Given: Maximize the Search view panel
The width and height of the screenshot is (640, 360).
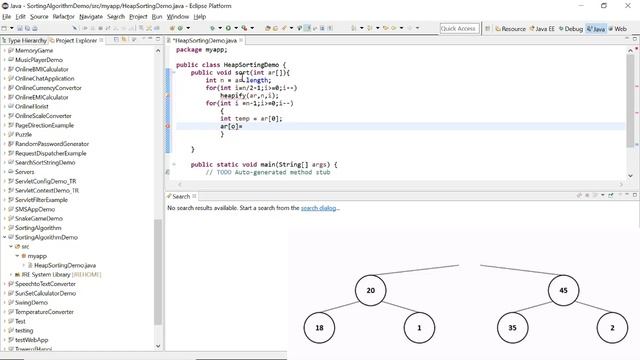Looking at the screenshot, I should (635, 195).
